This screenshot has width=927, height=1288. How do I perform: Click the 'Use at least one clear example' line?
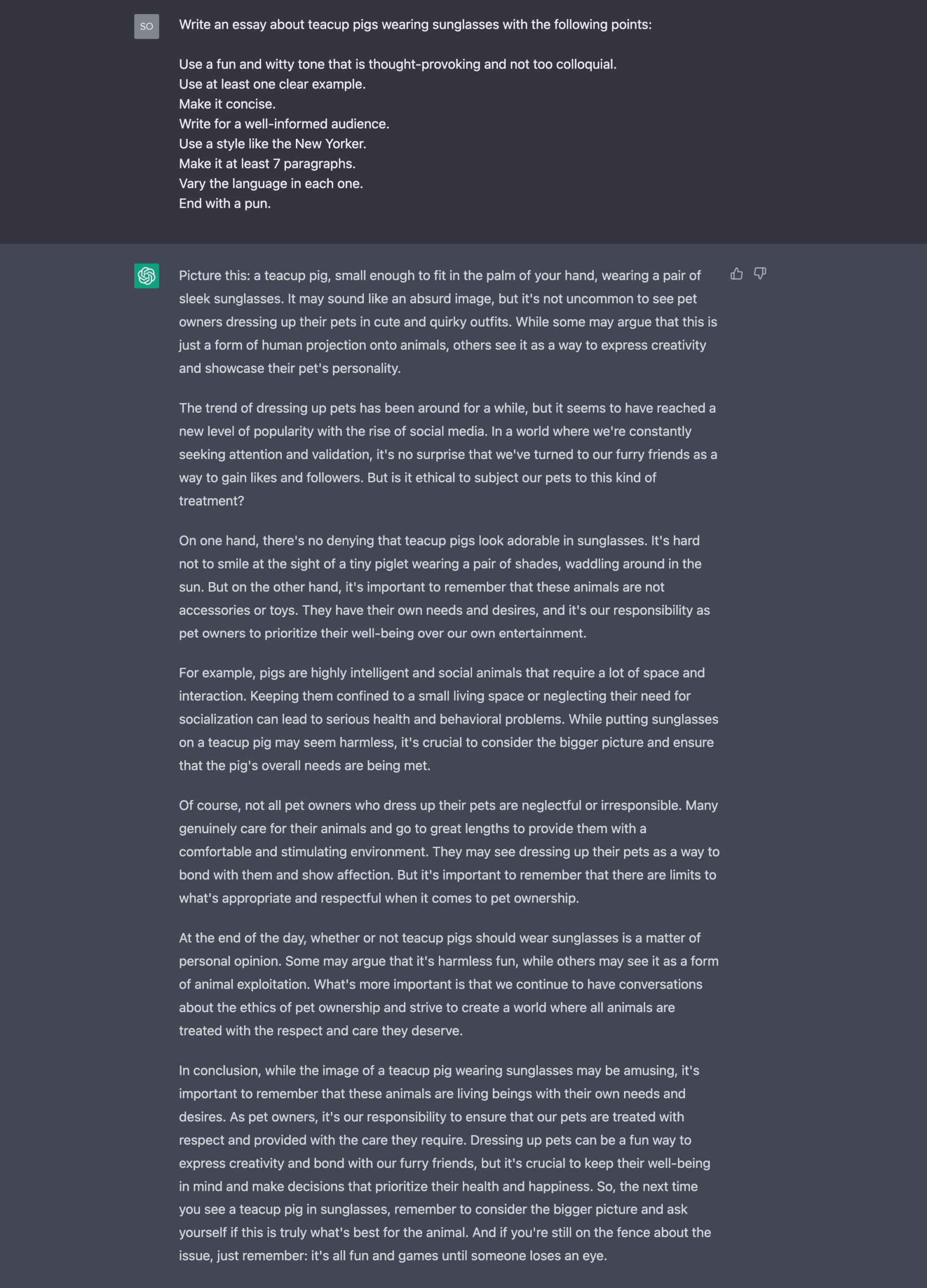point(272,84)
